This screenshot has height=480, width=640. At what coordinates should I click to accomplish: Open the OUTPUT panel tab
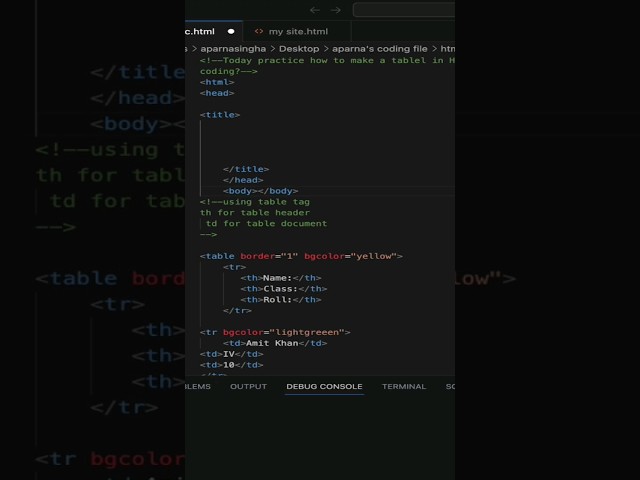click(x=248, y=386)
